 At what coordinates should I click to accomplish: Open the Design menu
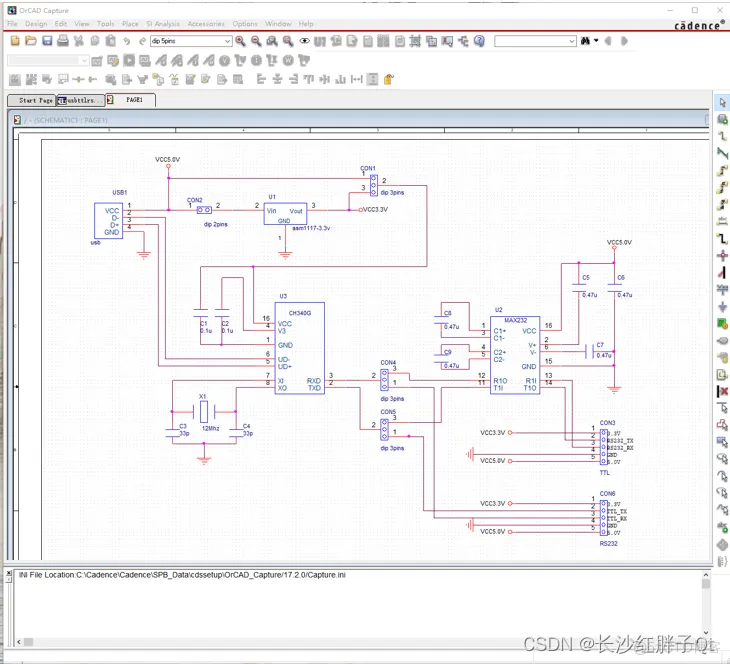pyautogui.click(x=36, y=24)
